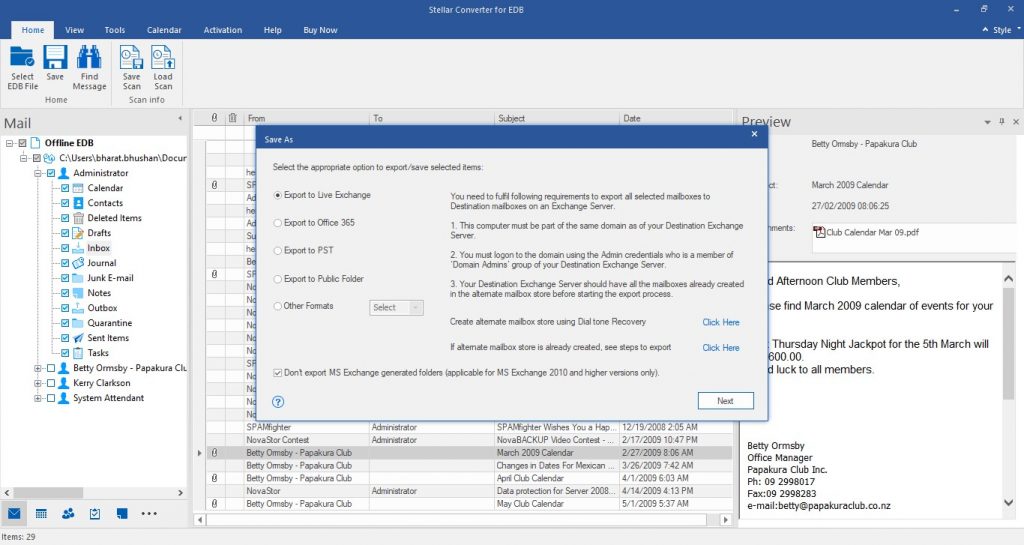The width and height of the screenshot is (1024, 545).
Task: Open the Style dropdown menu
Action: [1002, 30]
